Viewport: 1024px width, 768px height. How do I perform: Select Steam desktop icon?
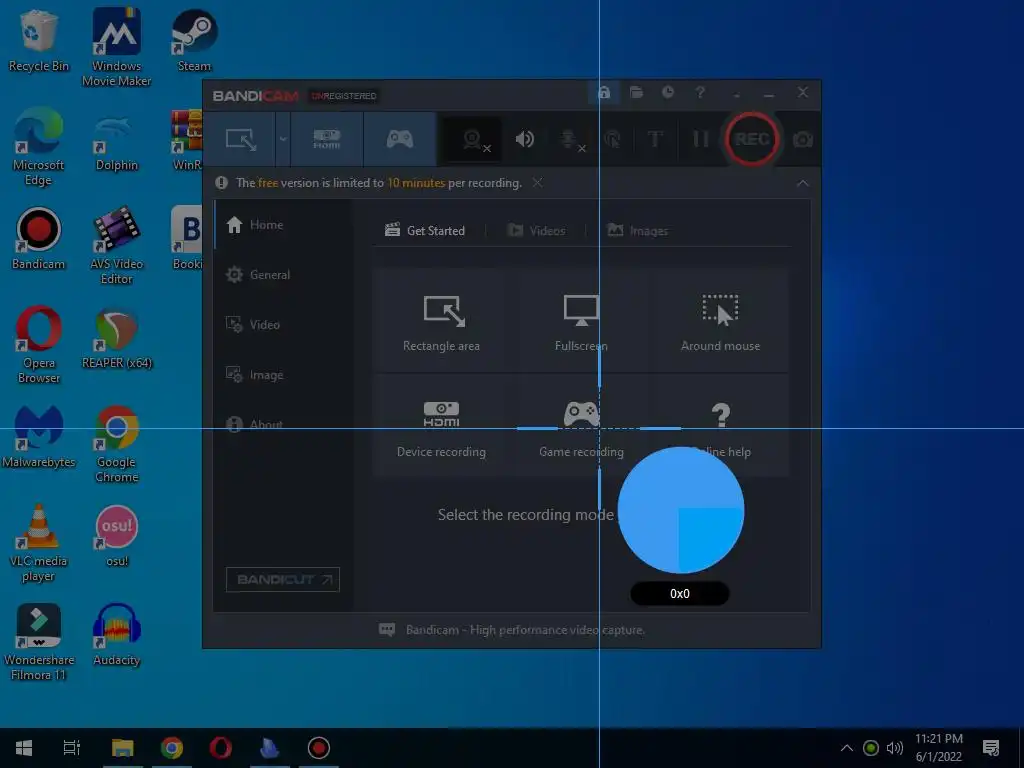coord(194,40)
